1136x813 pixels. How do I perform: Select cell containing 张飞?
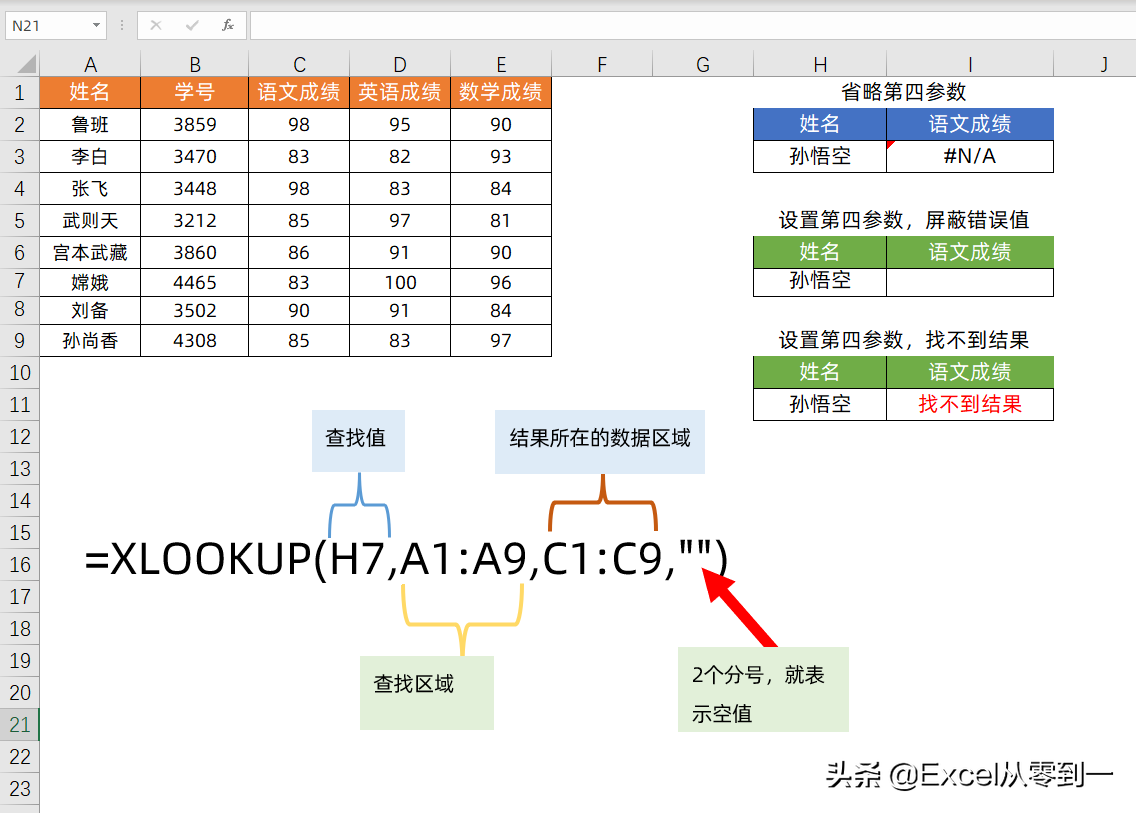90,188
